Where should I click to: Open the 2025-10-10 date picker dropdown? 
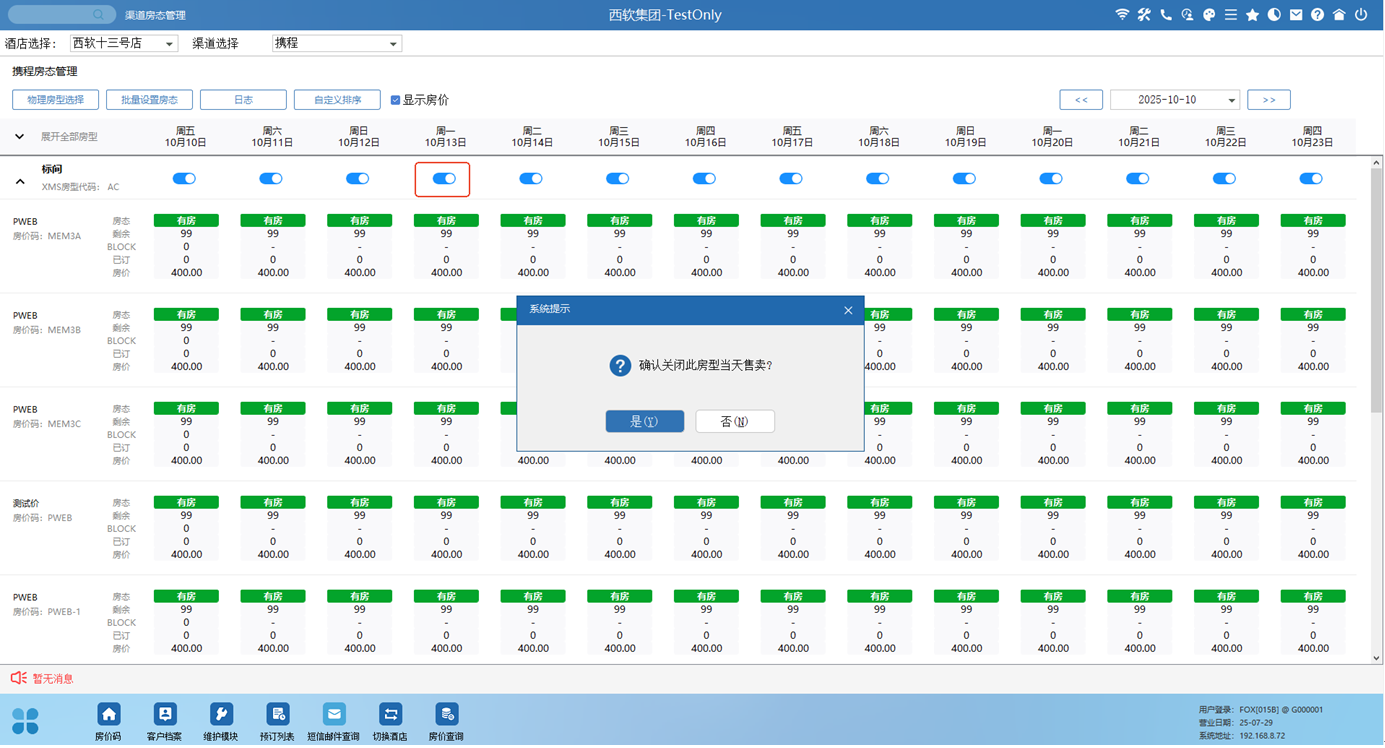pyautogui.click(x=1232, y=100)
